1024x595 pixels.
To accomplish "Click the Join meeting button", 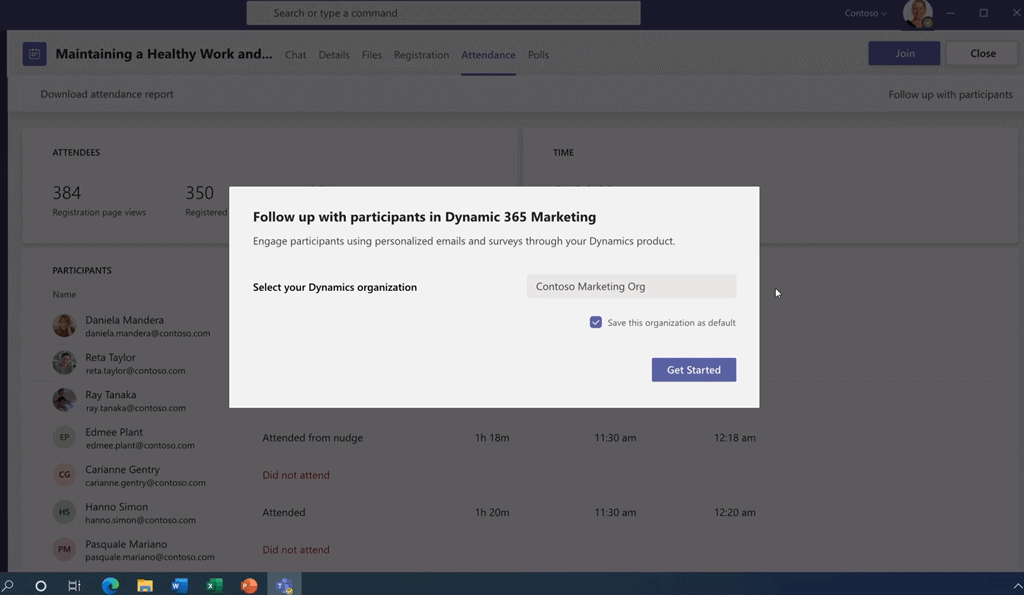I will point(904,54).
